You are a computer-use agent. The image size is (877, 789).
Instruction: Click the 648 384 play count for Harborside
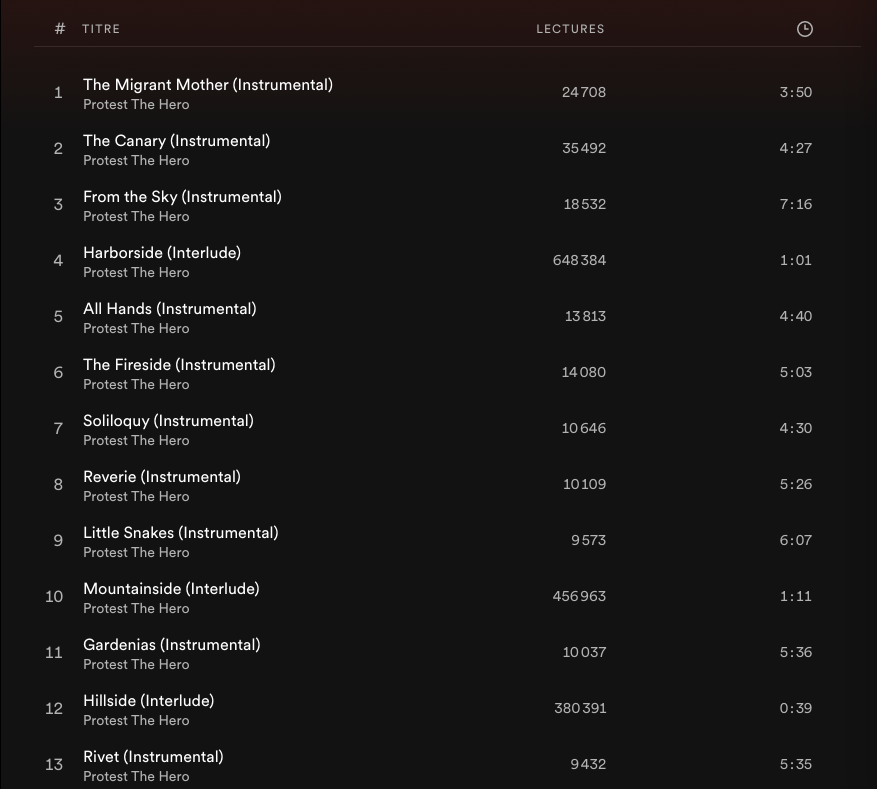(579, 260)
